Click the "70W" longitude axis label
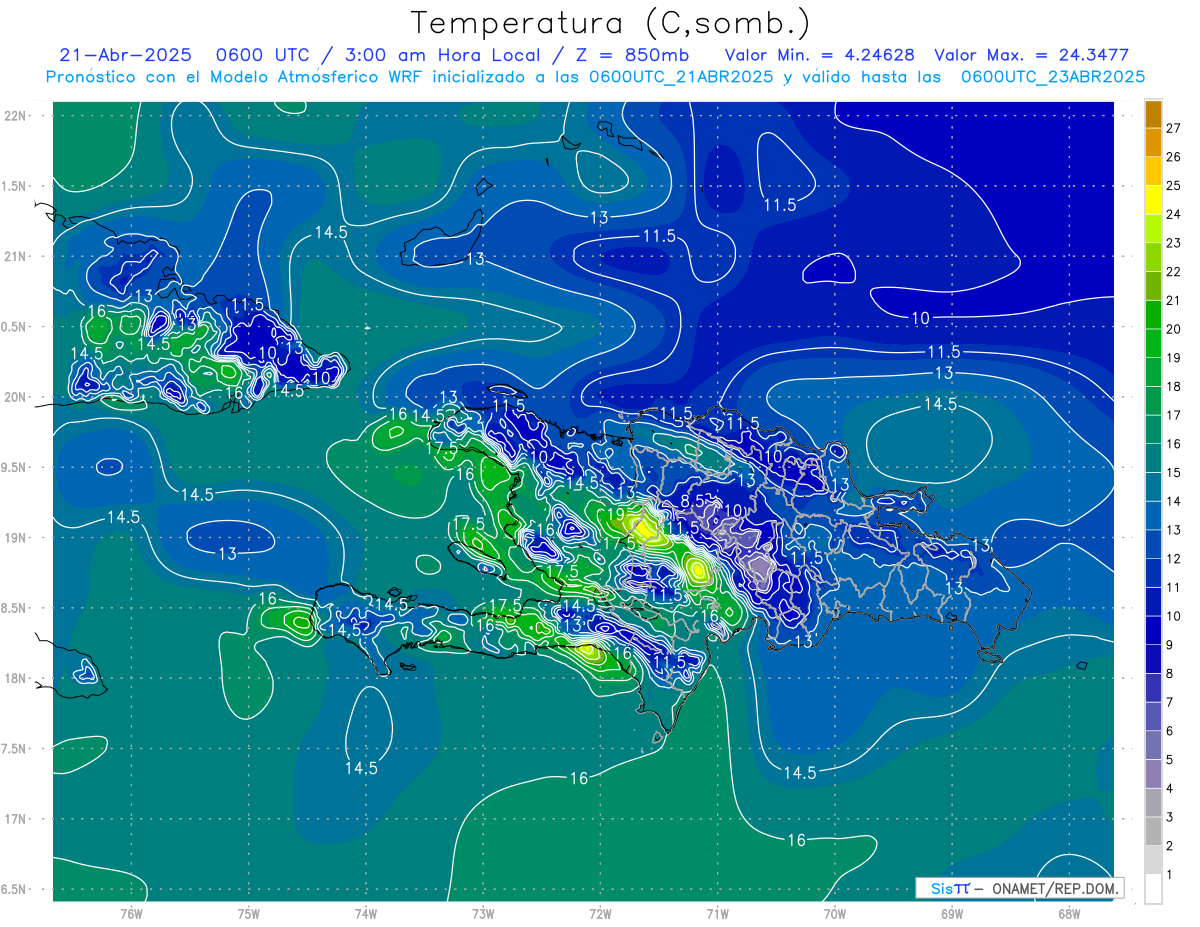The height and width of the screenshot is (927, 1200). (x=835, y=914)
